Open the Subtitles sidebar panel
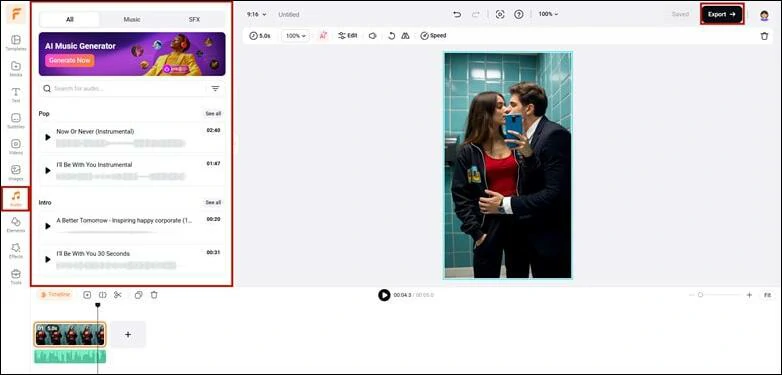Image resolution: width=782 pixels, height=375 pixels. click(x=16, y=121)
